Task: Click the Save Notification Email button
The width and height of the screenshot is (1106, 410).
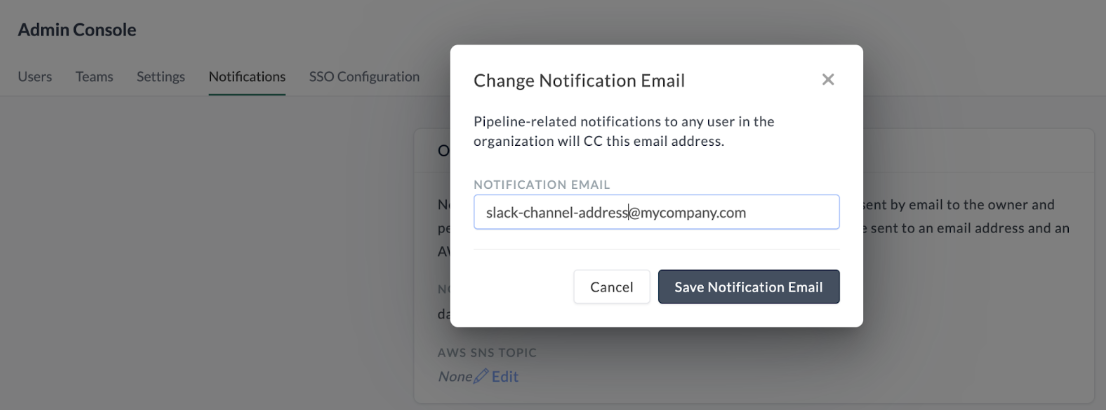Action: point(748,287)
